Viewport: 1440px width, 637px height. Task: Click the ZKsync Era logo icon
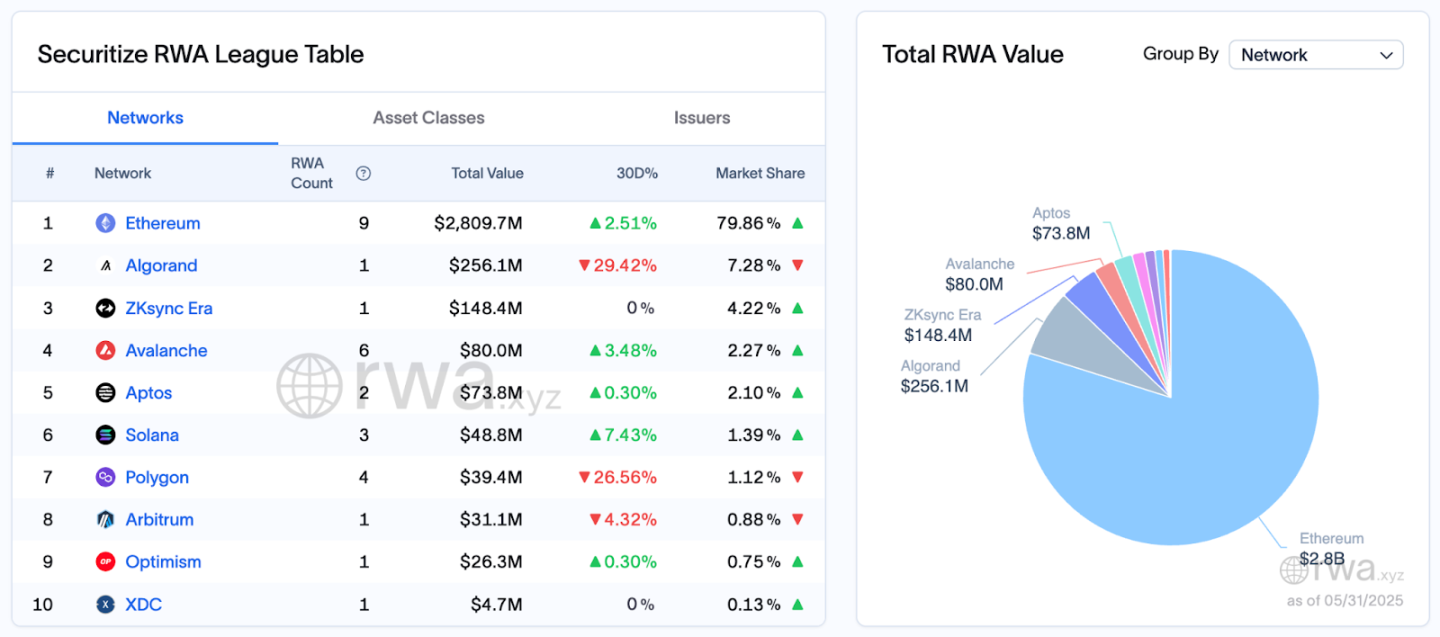pos(105,308)
